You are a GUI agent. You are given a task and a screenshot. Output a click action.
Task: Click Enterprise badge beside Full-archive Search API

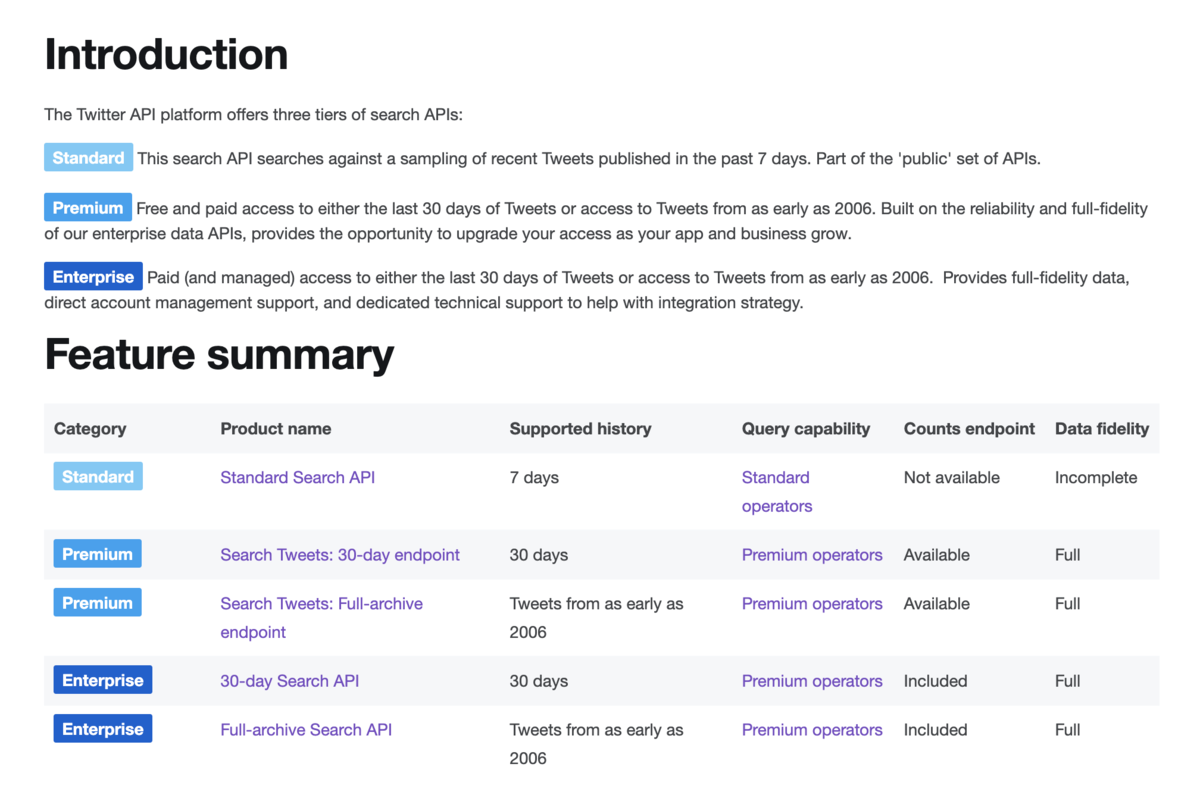pyautogui.click(x=103, y=728)
